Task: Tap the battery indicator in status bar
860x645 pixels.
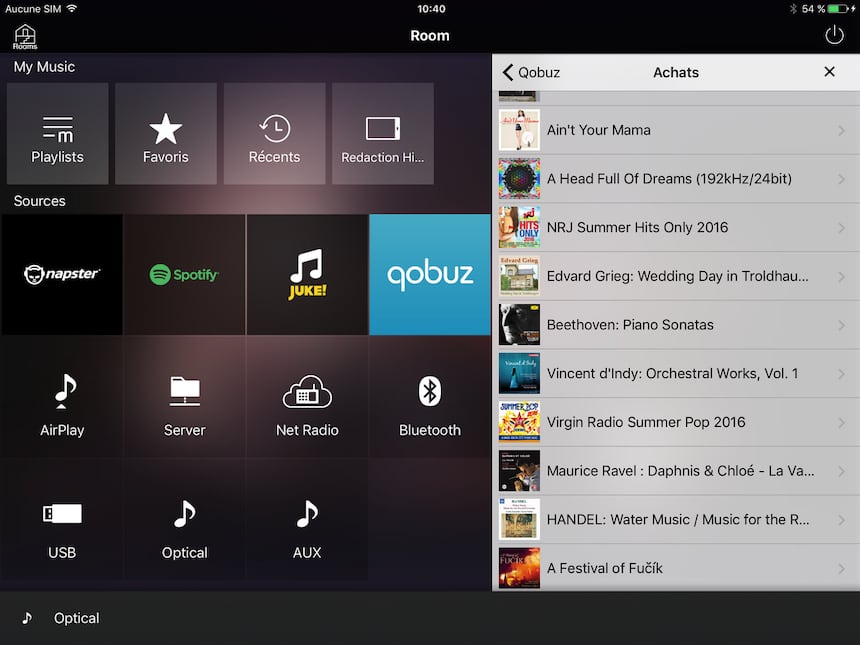Action: tap(840, 9)
